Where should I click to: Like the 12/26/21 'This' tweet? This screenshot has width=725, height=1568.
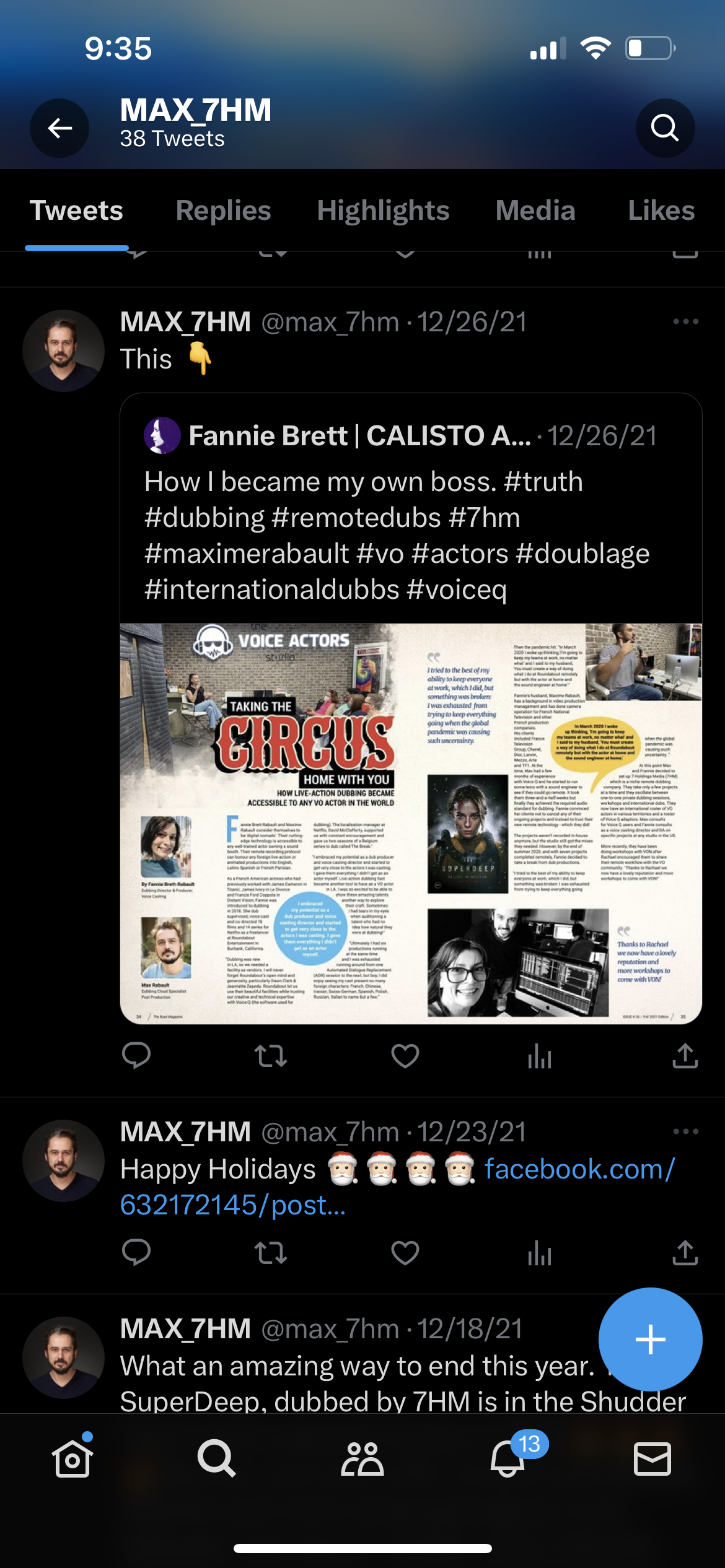pos(405,1056)
